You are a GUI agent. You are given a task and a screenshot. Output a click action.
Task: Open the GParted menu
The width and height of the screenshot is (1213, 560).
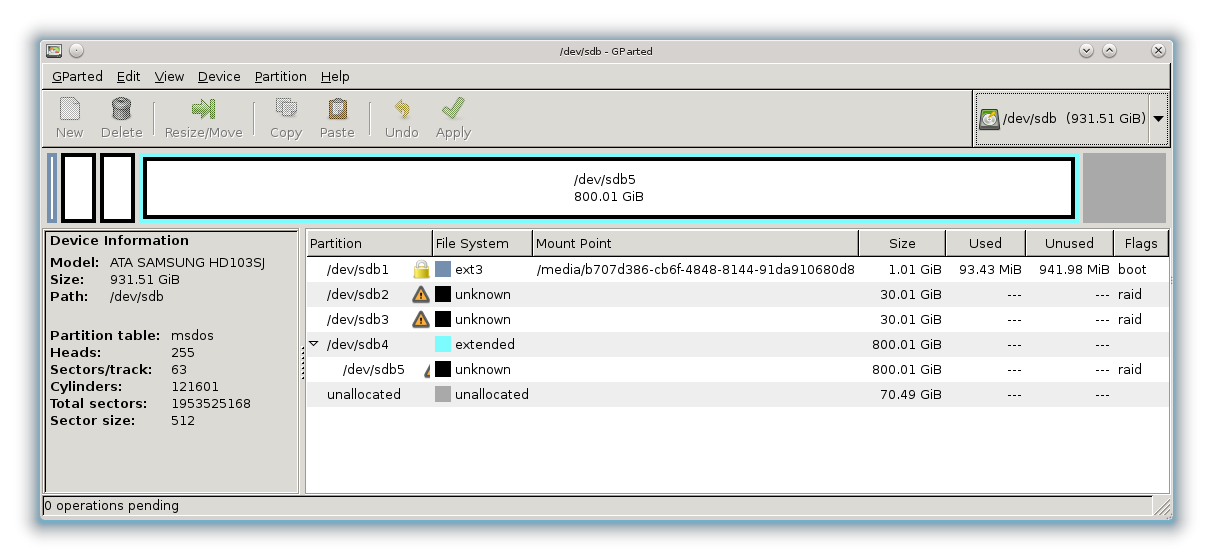(77, 77)
